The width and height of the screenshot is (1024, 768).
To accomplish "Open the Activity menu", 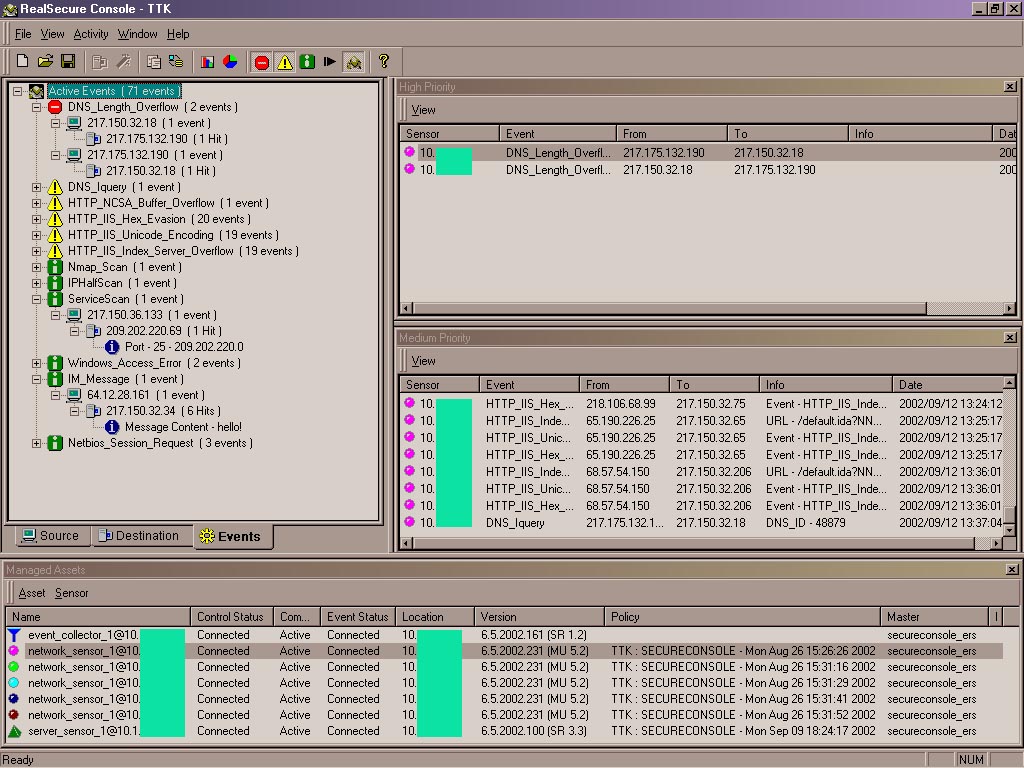I will pos(91,34).
